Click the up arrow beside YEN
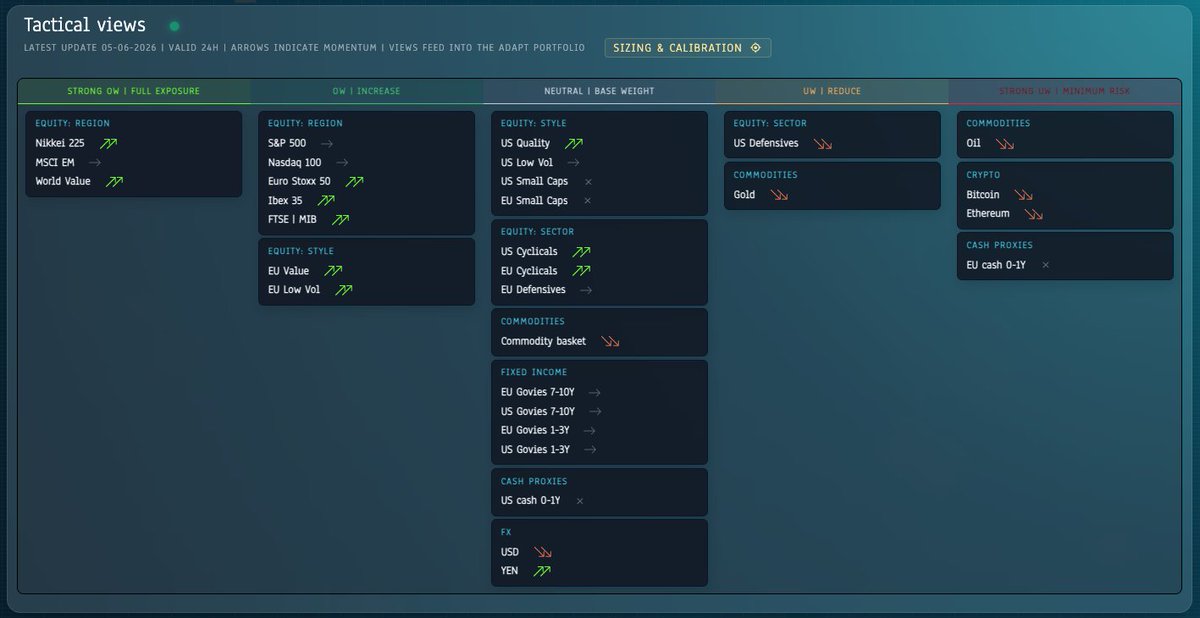The width and height of the screenshot is (1200, 618). coord(541,571)
